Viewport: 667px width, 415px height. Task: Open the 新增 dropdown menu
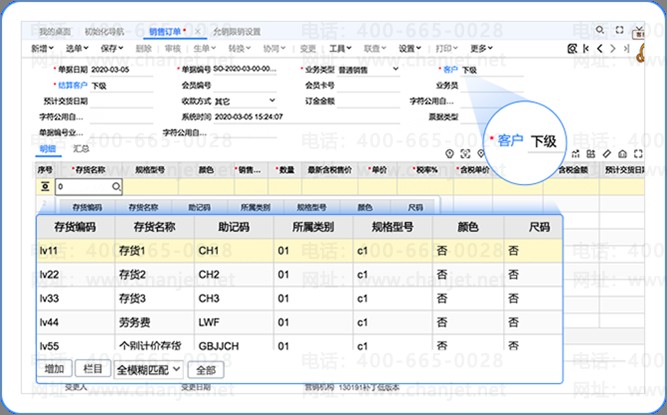point(40,48)
